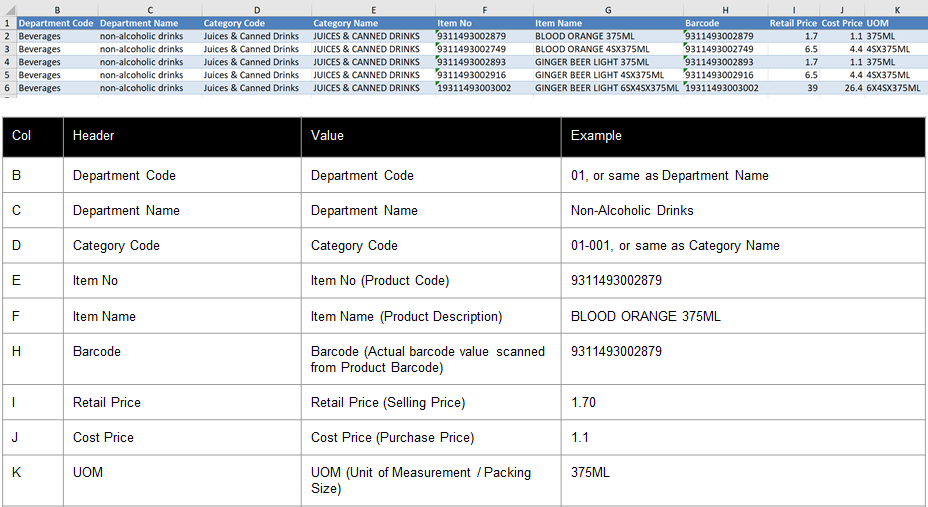Screen dimensions: 928x507
Task: Select Barcode cell '9311493002893' in column H
Action: coord(726,62)
